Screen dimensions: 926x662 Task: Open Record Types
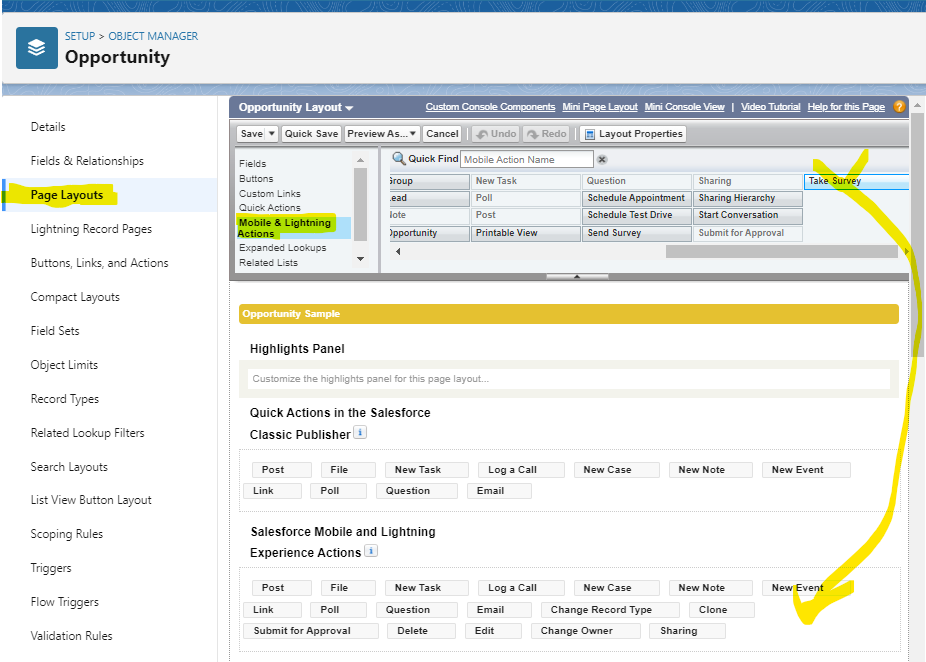click(64, 399)
